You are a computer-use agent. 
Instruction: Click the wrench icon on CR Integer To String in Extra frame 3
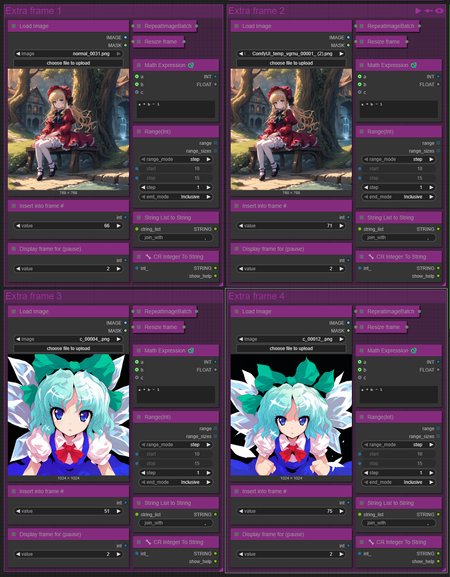(x=148, y=542)
